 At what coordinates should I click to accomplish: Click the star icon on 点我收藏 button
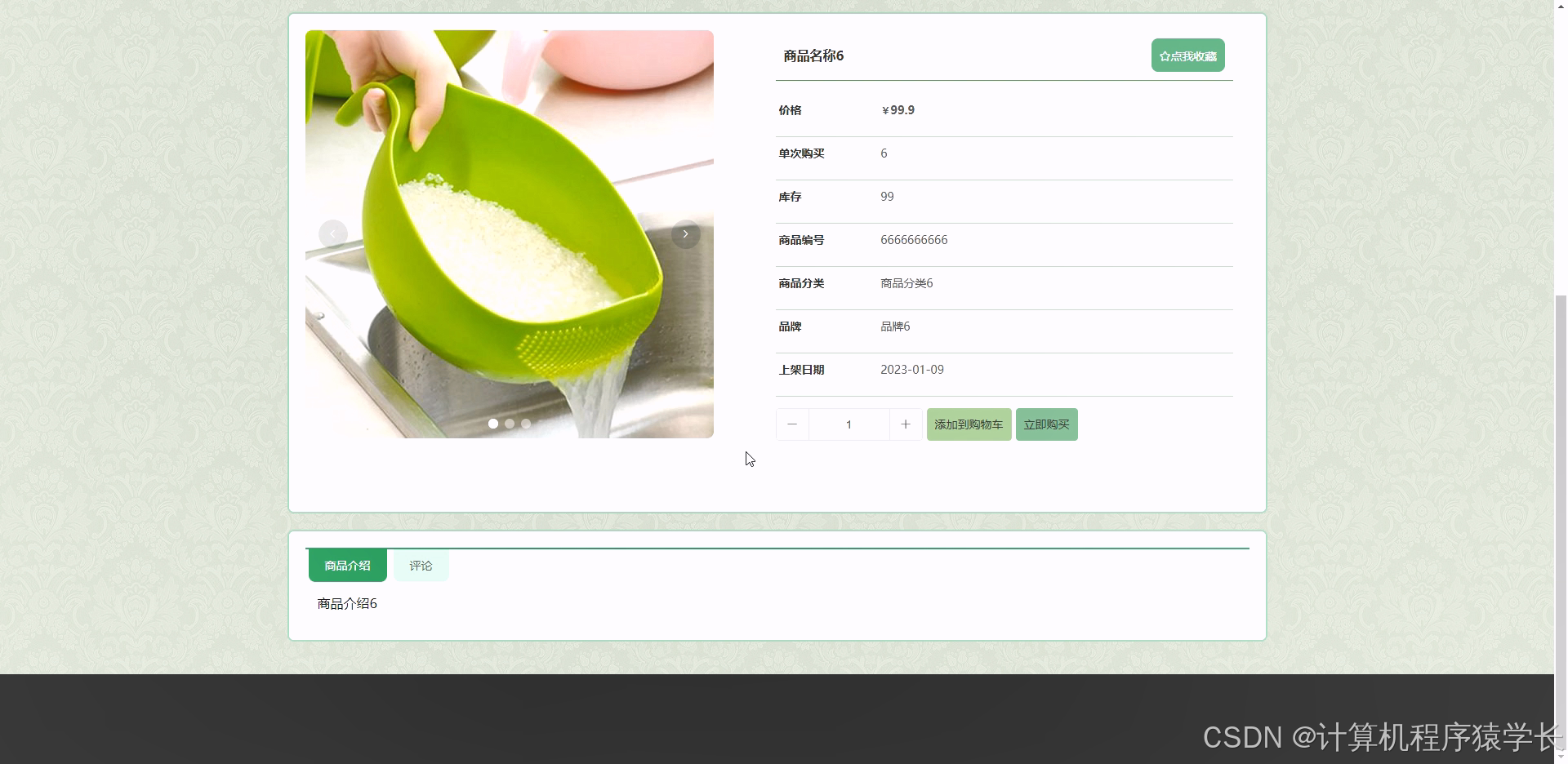[x=1163, y=56]
